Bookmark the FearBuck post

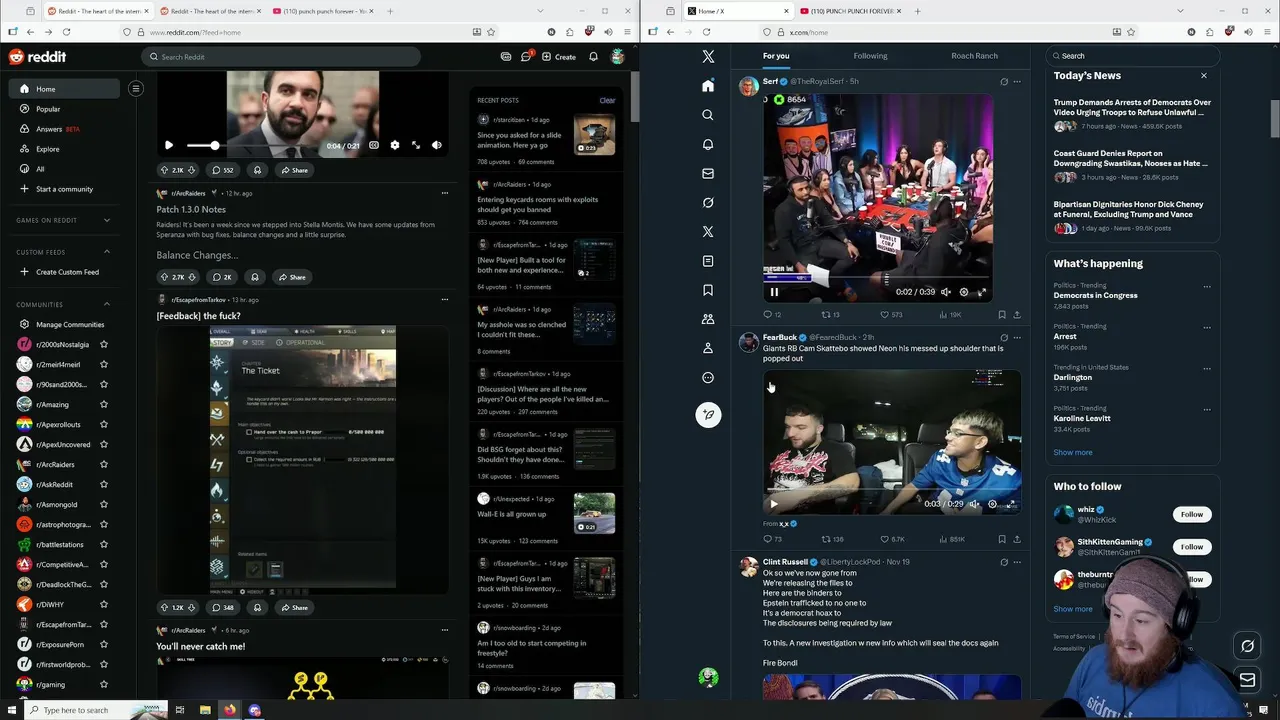tap(1001, 539)
